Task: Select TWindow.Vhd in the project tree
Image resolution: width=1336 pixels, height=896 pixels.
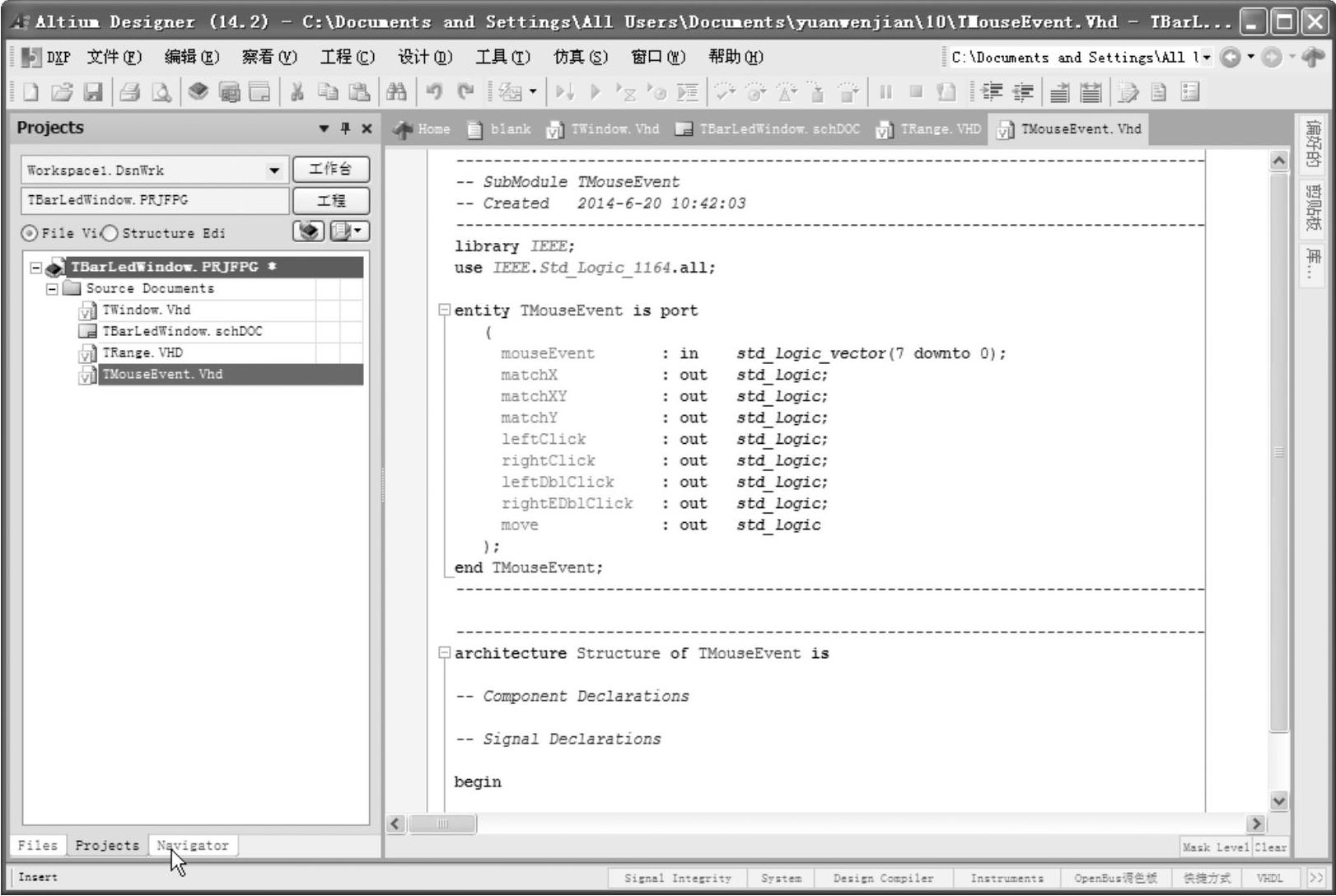Action: (x=146, y=310)
